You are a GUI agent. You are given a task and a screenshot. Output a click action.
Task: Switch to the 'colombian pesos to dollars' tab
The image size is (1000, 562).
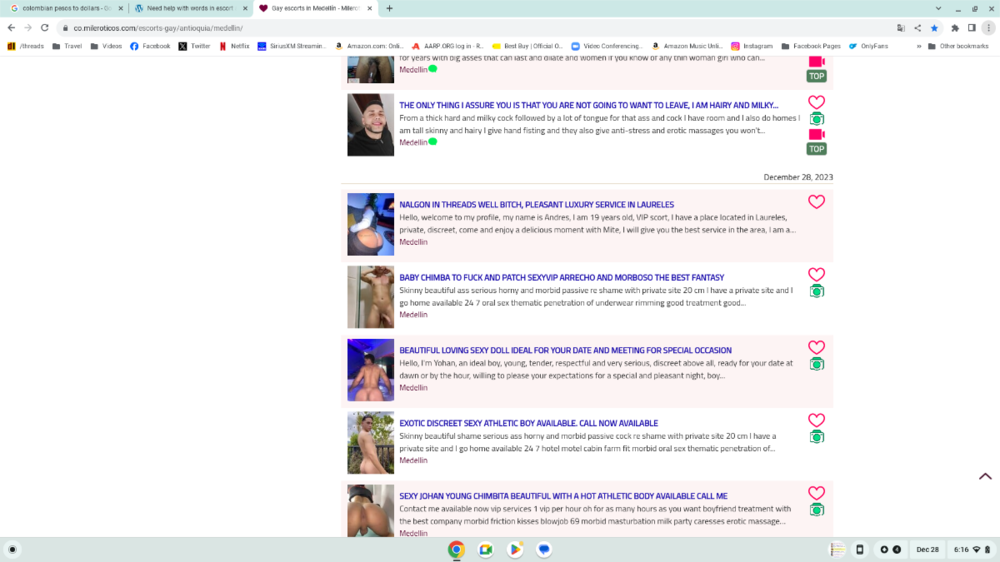click(65, 8)
